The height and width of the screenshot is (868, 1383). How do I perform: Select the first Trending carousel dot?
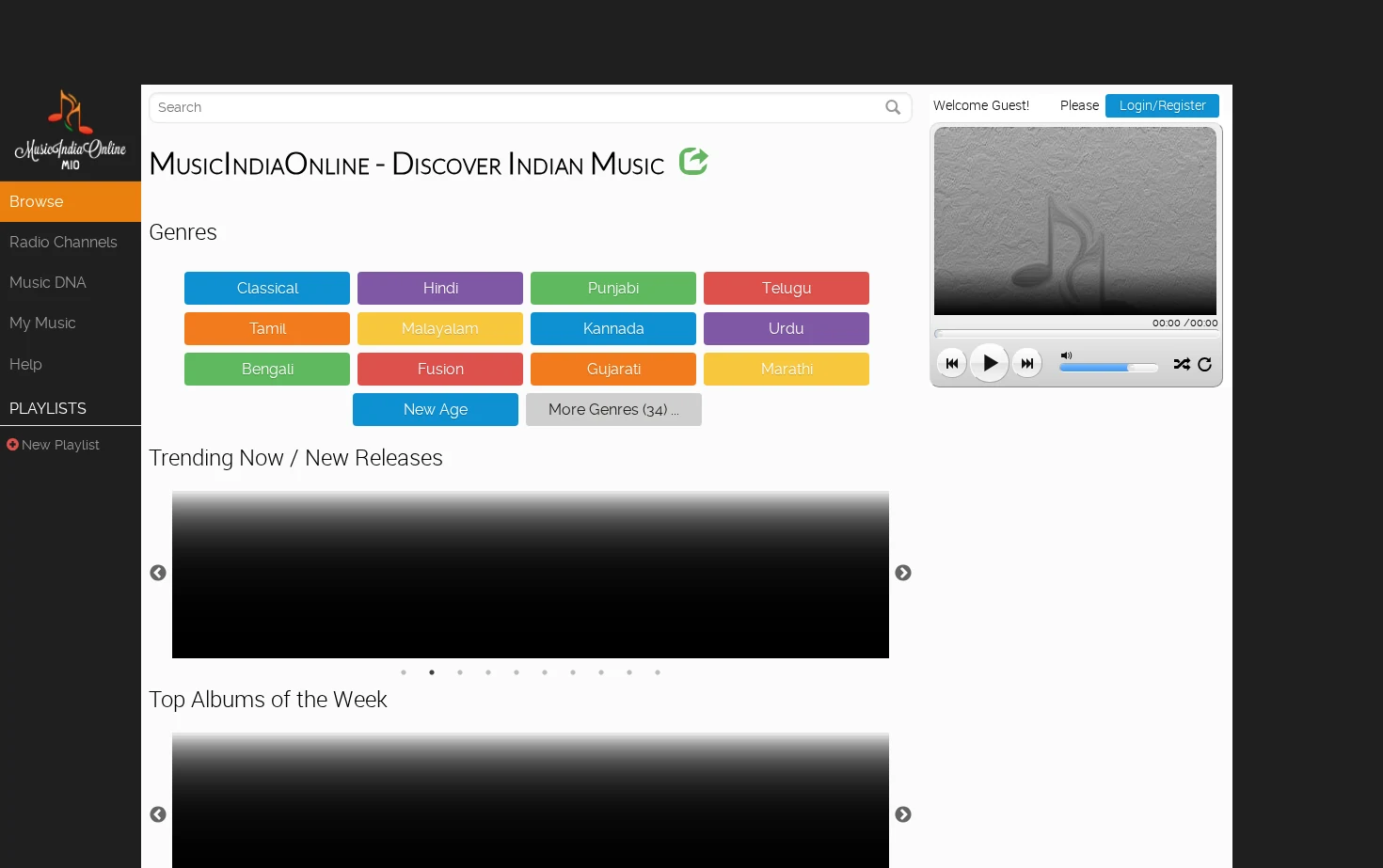click(x=404, y=672)
